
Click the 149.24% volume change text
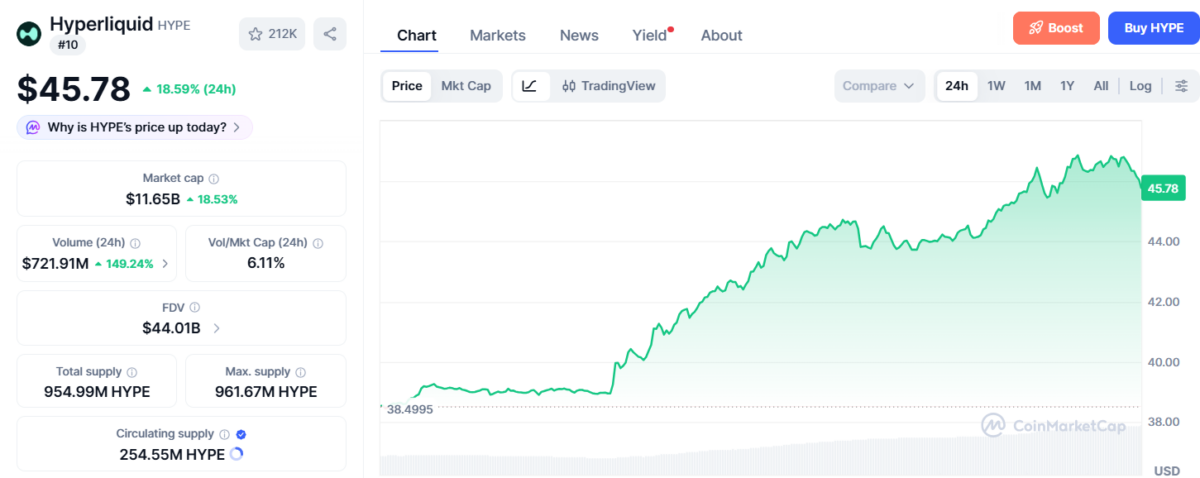click(129, 264)
